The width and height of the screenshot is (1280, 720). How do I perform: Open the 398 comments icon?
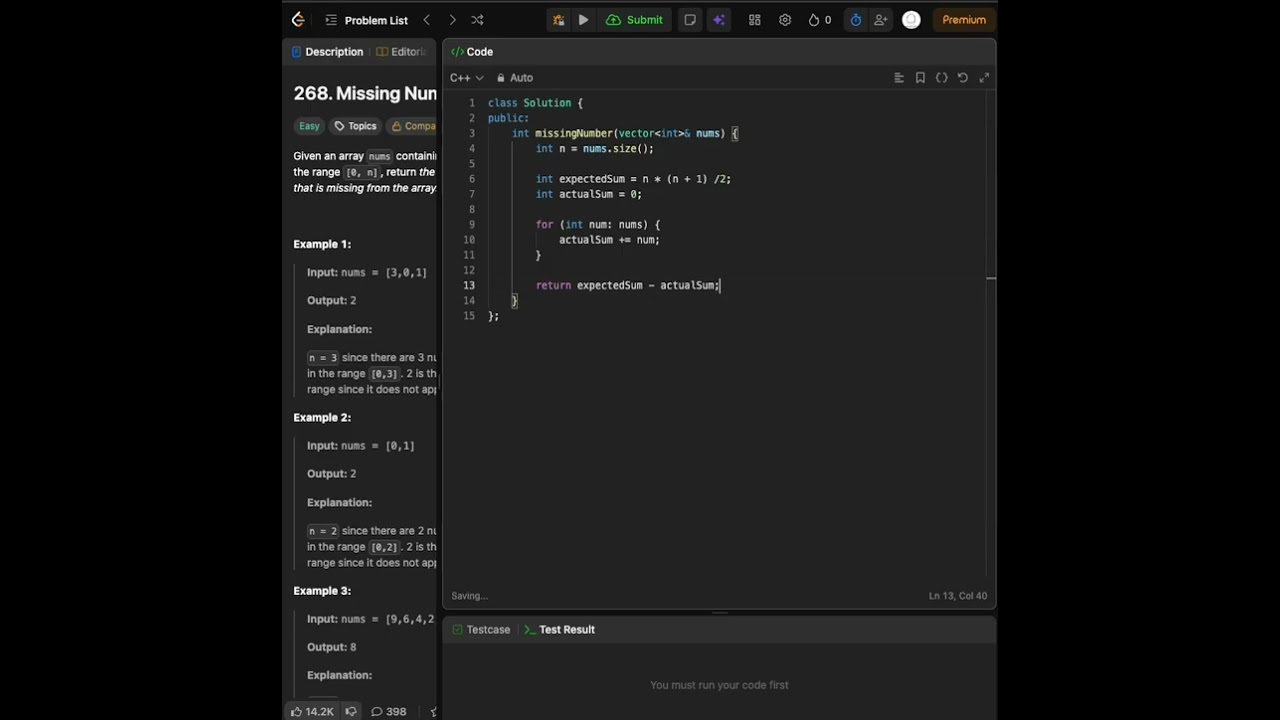click(388, 712)
